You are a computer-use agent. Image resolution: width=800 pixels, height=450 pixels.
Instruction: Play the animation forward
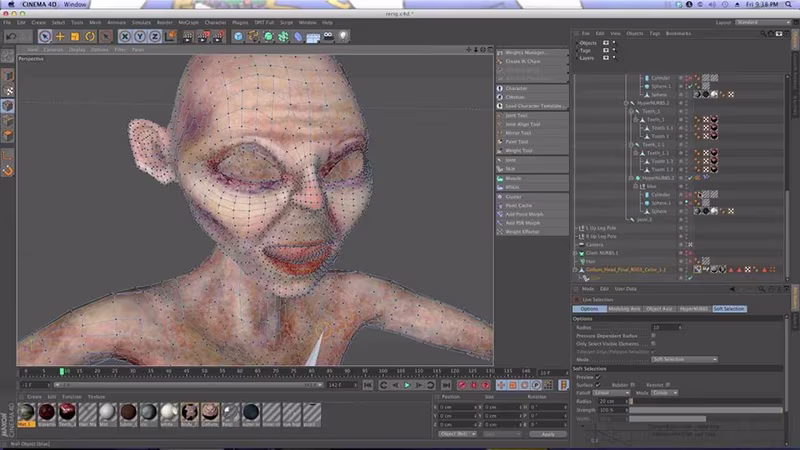coord(407,385)
